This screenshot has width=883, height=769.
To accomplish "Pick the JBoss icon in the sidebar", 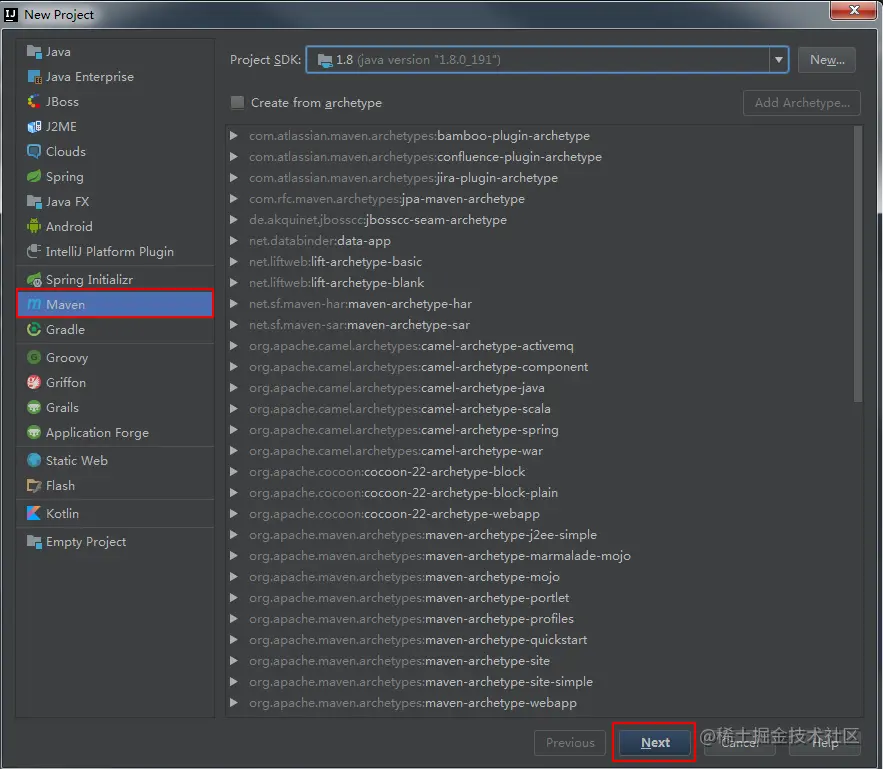I will 34,102.
